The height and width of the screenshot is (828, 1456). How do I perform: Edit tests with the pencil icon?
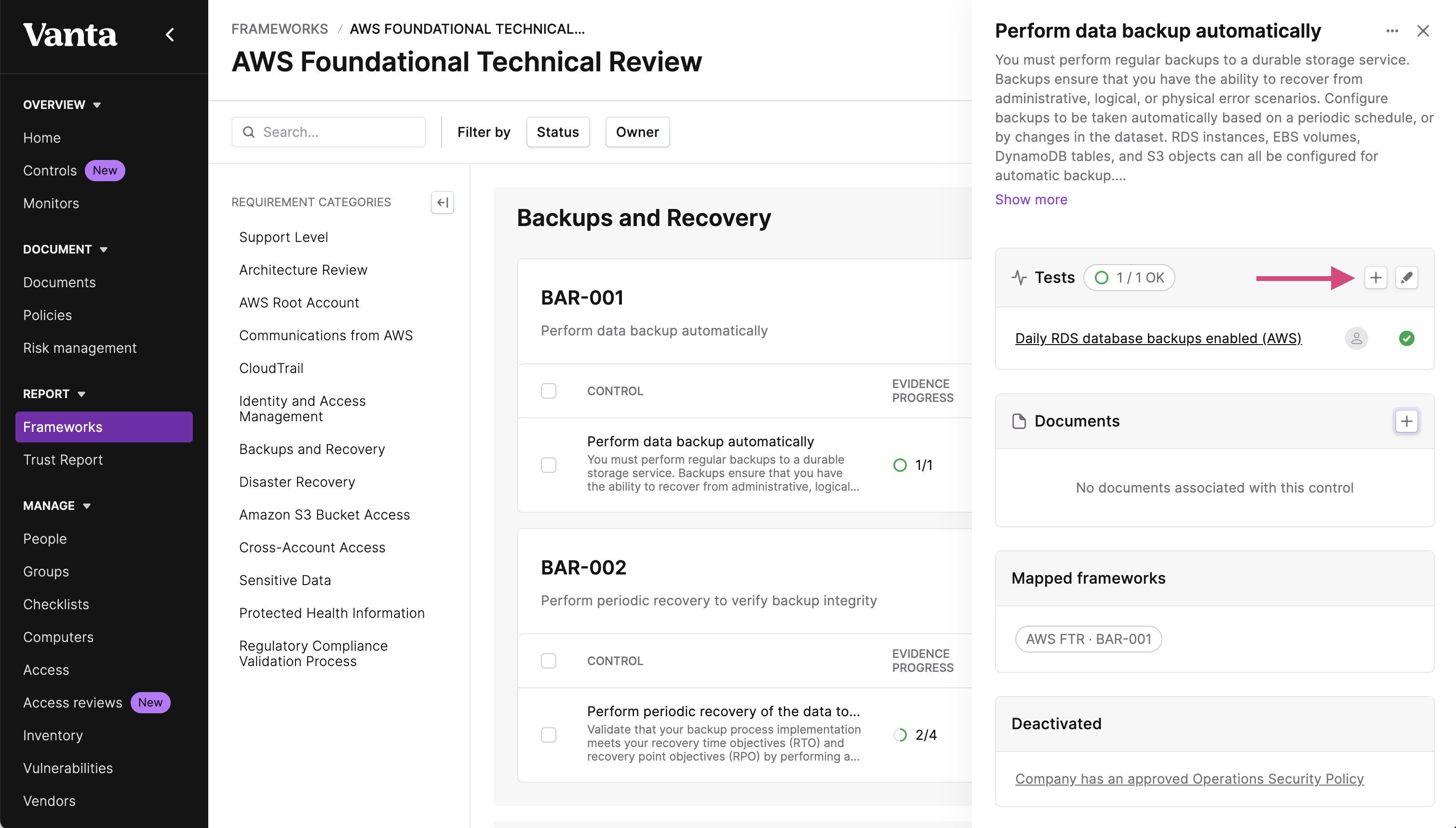[1406, 278]
